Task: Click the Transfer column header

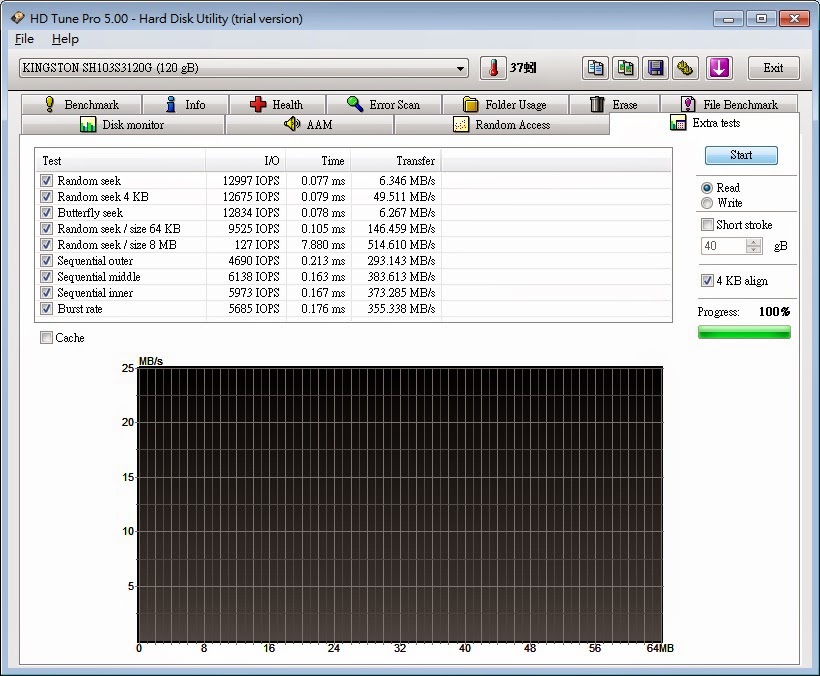Action: point(396,161)
